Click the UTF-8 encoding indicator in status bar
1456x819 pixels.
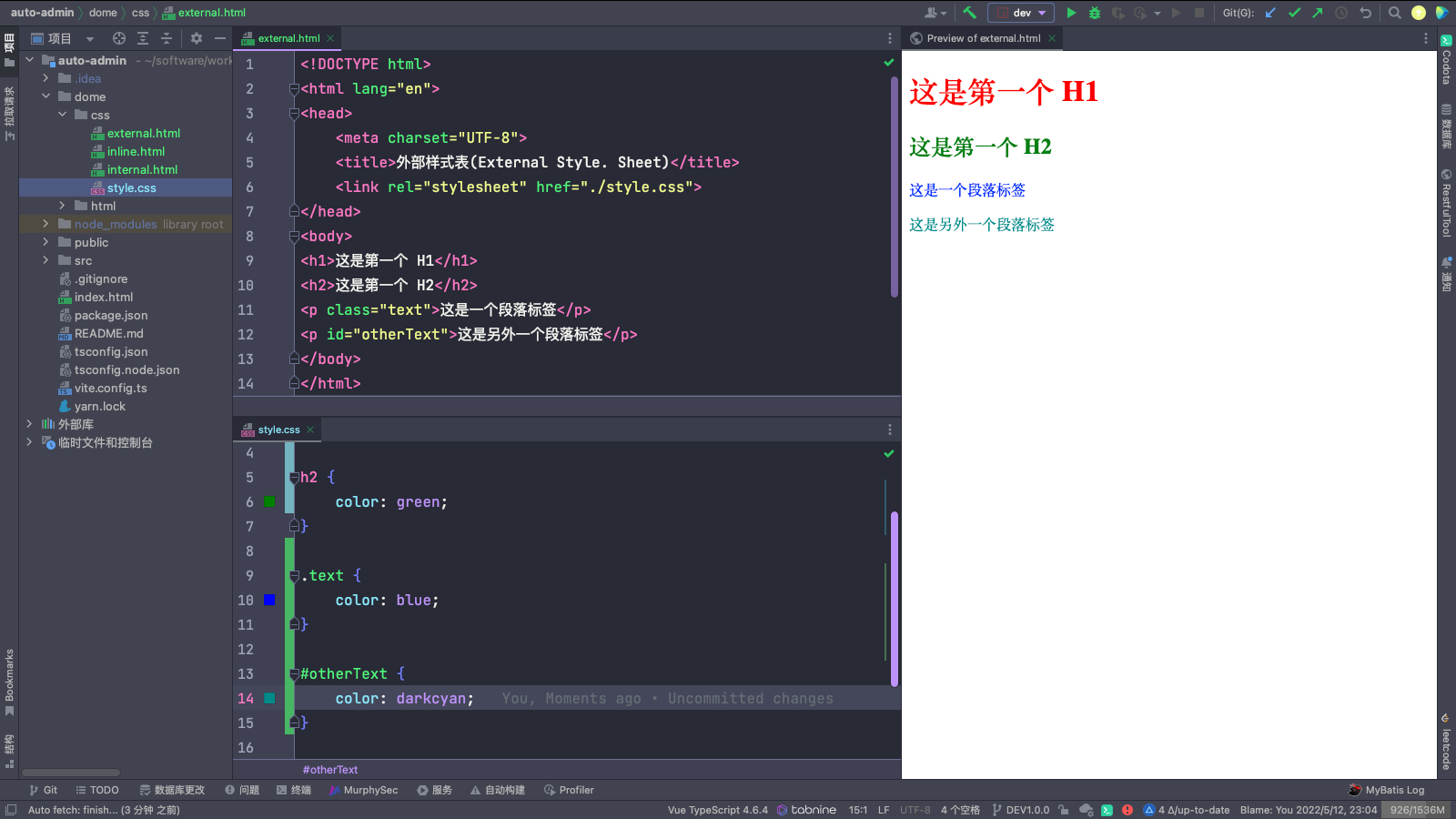[x=914, y=810]
